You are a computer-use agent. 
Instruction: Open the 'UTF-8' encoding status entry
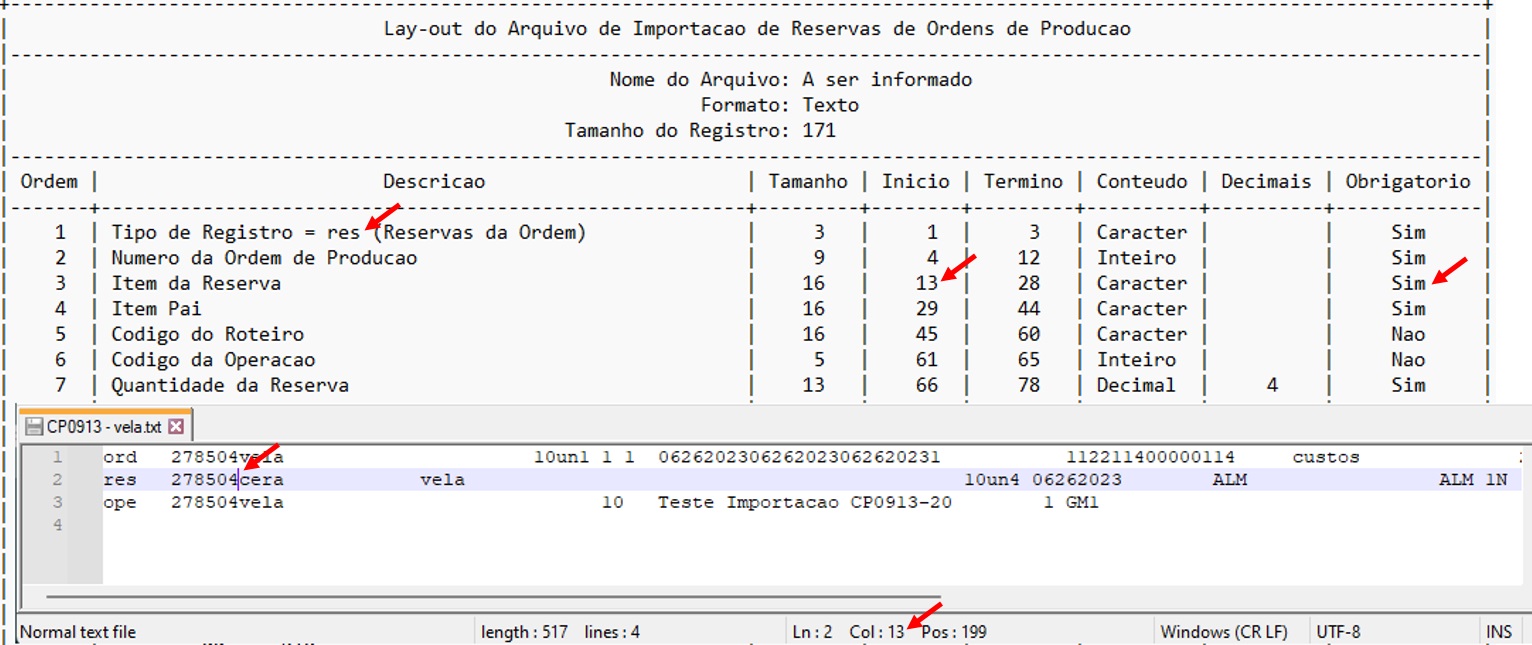point(1339,632)
